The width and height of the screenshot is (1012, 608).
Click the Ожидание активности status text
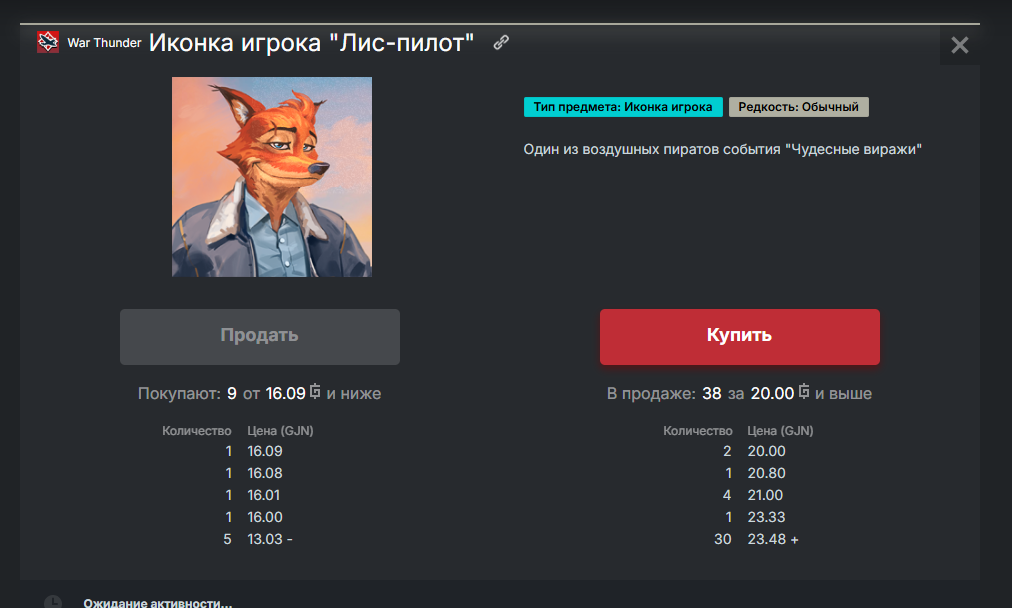[157, 603]
